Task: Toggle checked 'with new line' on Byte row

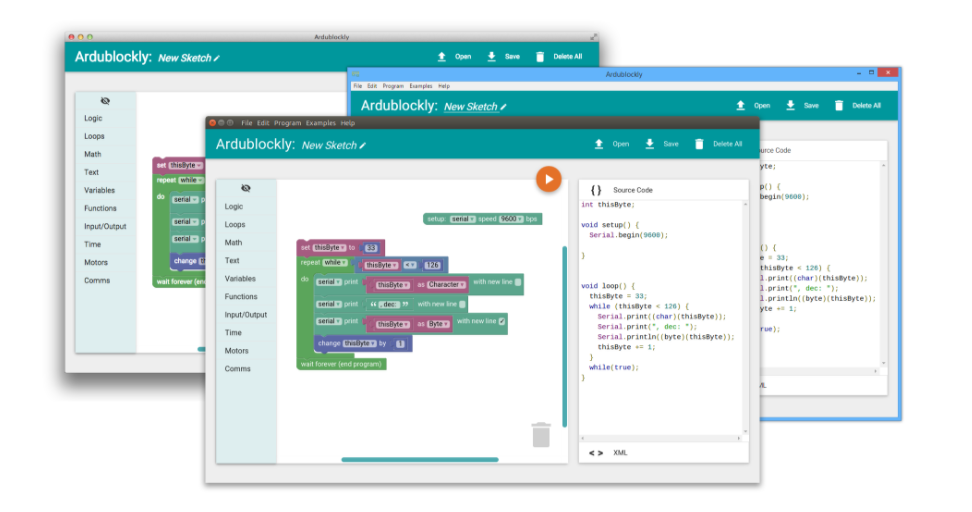Action: tap(501, 321)
